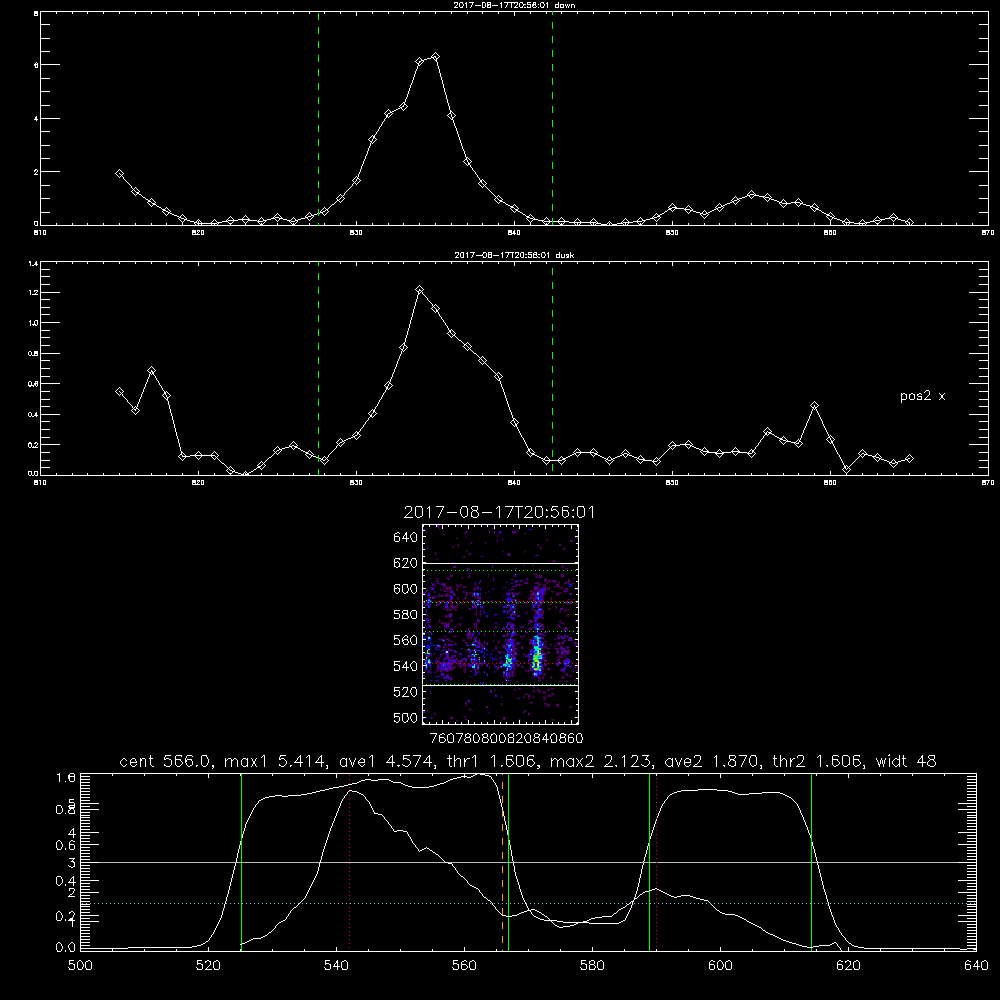The width and height of the screenshot is (1000, 1000).
Task: Click the '560' y-axis label of spectral image
Action: pos(405,640)
